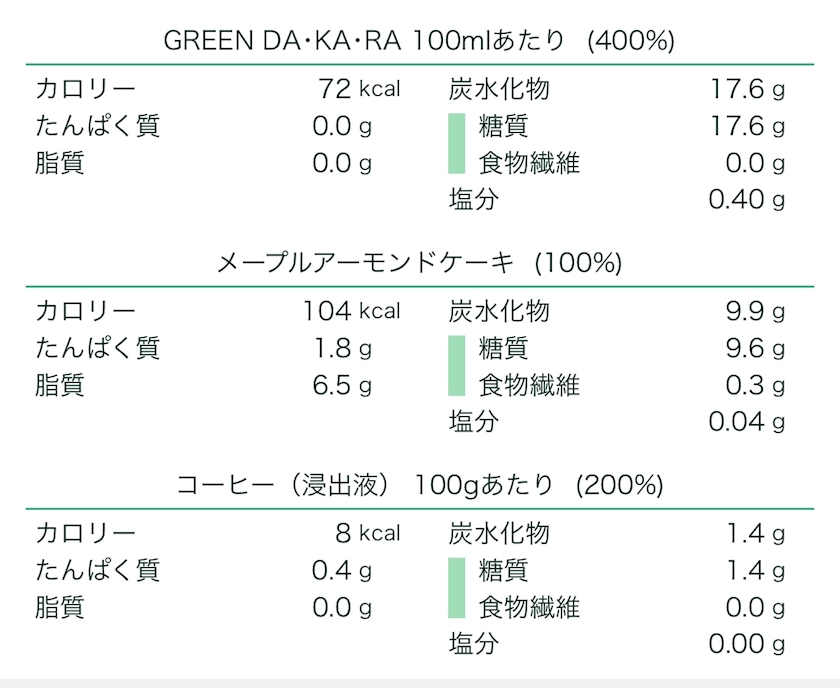Click the green bar in メープルアーモンドケーキ section
This screenshot has width=840, height=688.
[x=457, y=366]
